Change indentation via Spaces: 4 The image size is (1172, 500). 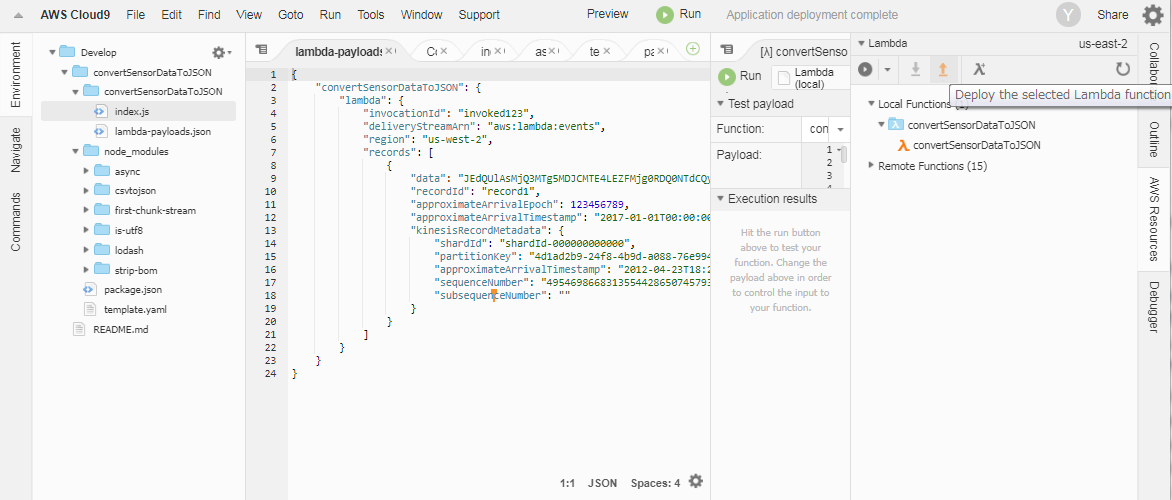click(x=656, y=483)
